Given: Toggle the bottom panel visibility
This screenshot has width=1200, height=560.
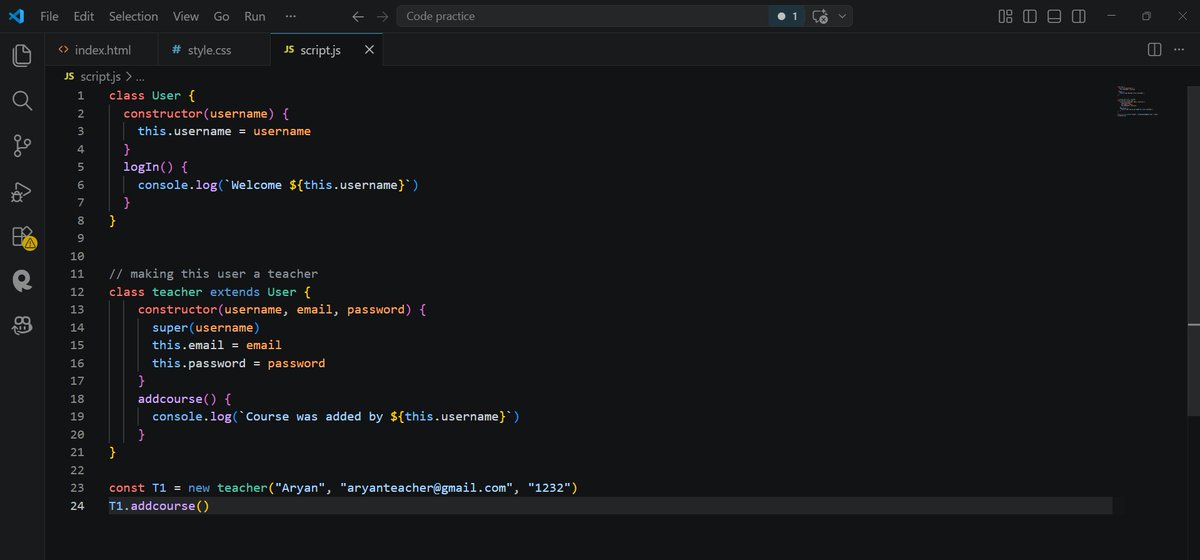Looking at the screenshot, I should pos(1054,16).
